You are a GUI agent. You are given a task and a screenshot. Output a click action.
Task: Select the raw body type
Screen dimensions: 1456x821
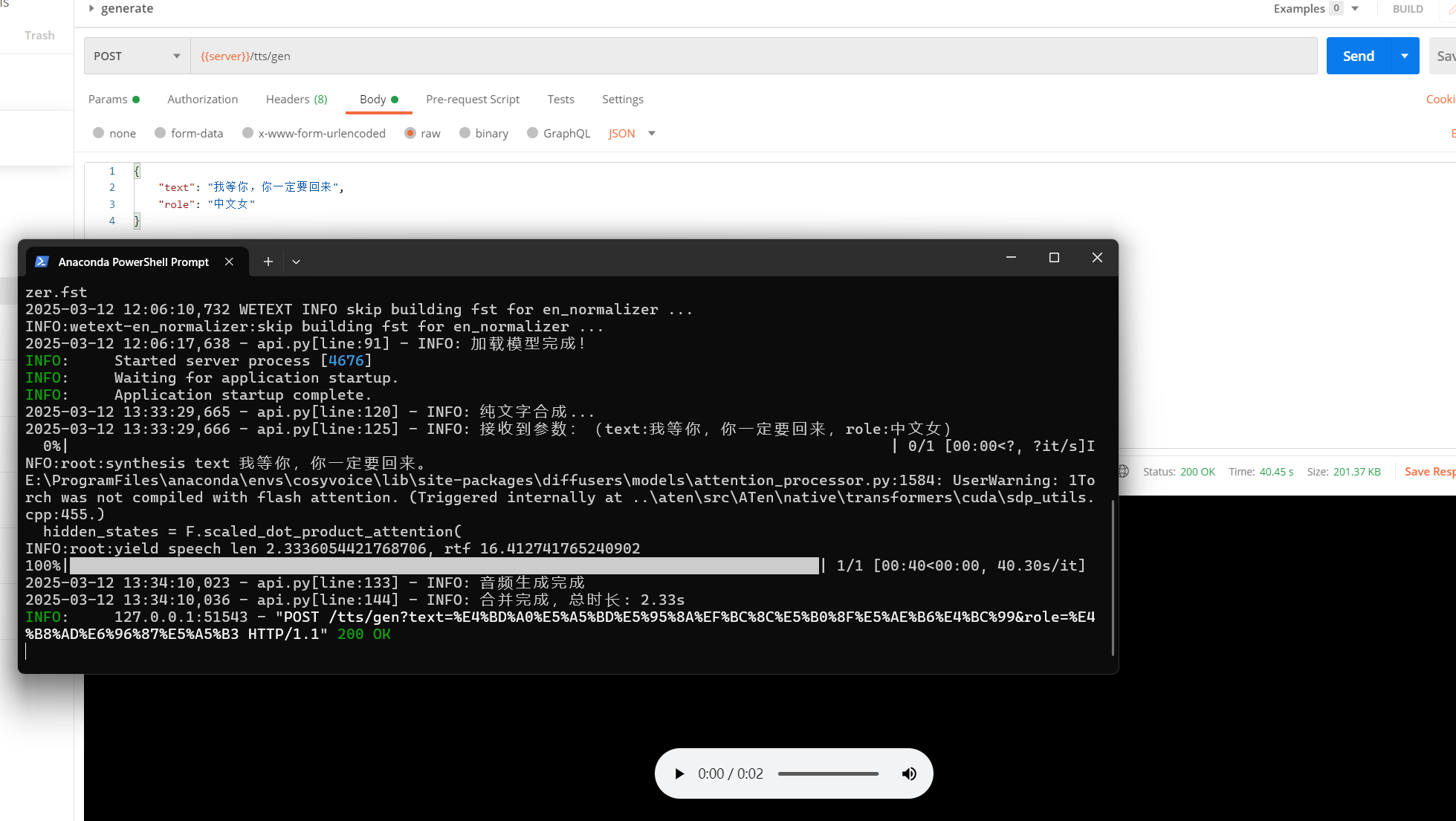410,133
